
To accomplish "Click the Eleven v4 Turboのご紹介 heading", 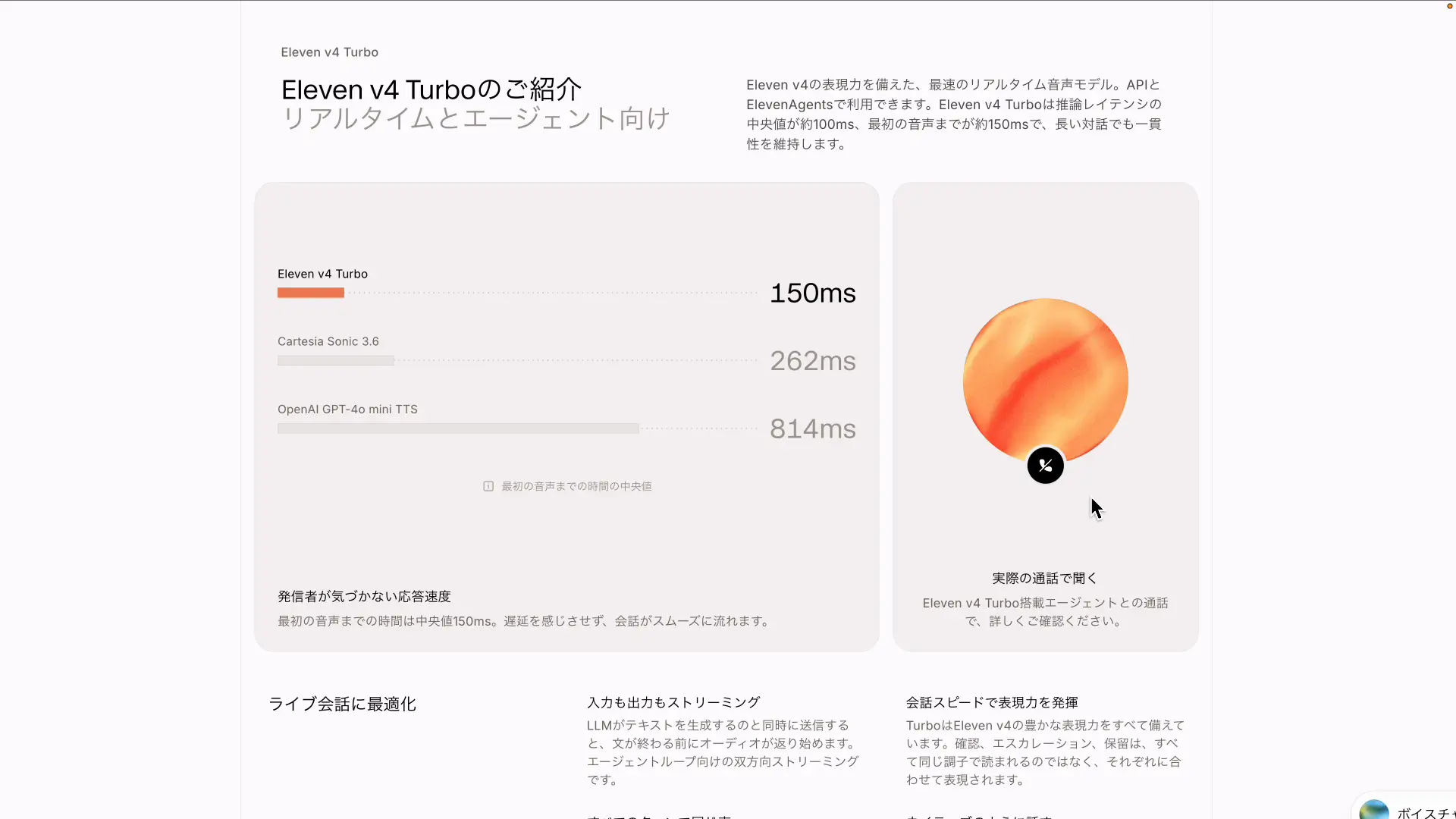I will tap(431, 89).
